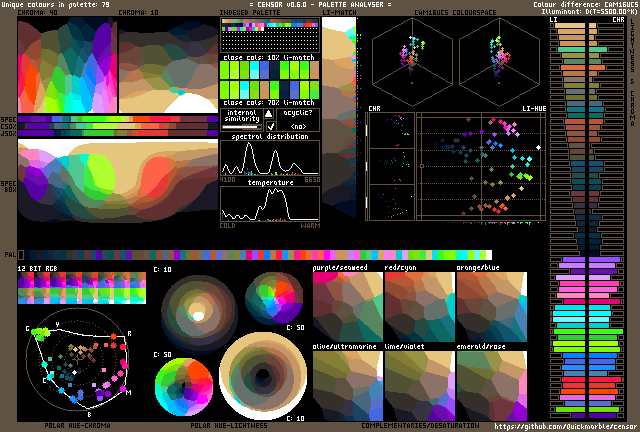
Task: Click the spectral distribution graph
Action: point(270,159)
